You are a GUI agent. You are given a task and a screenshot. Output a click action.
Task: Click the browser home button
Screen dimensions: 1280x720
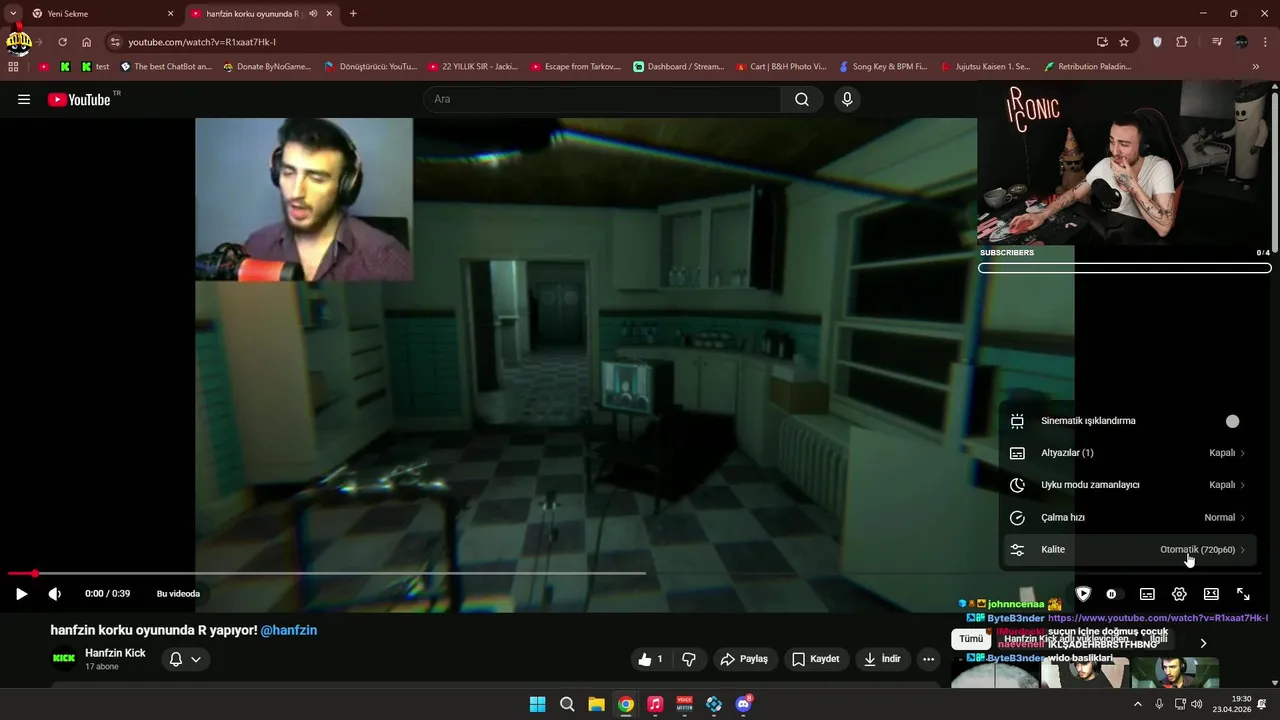(x=87, y=42)
